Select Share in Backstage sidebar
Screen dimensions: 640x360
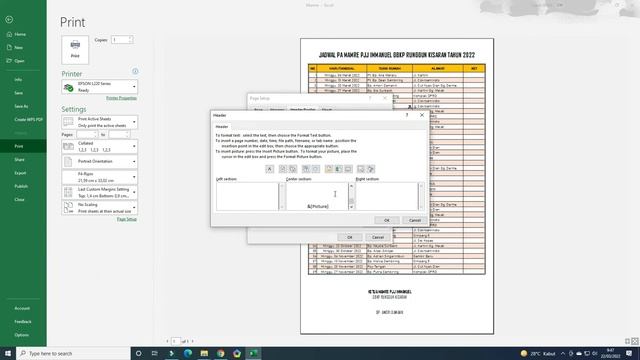[x=19, y=160]
